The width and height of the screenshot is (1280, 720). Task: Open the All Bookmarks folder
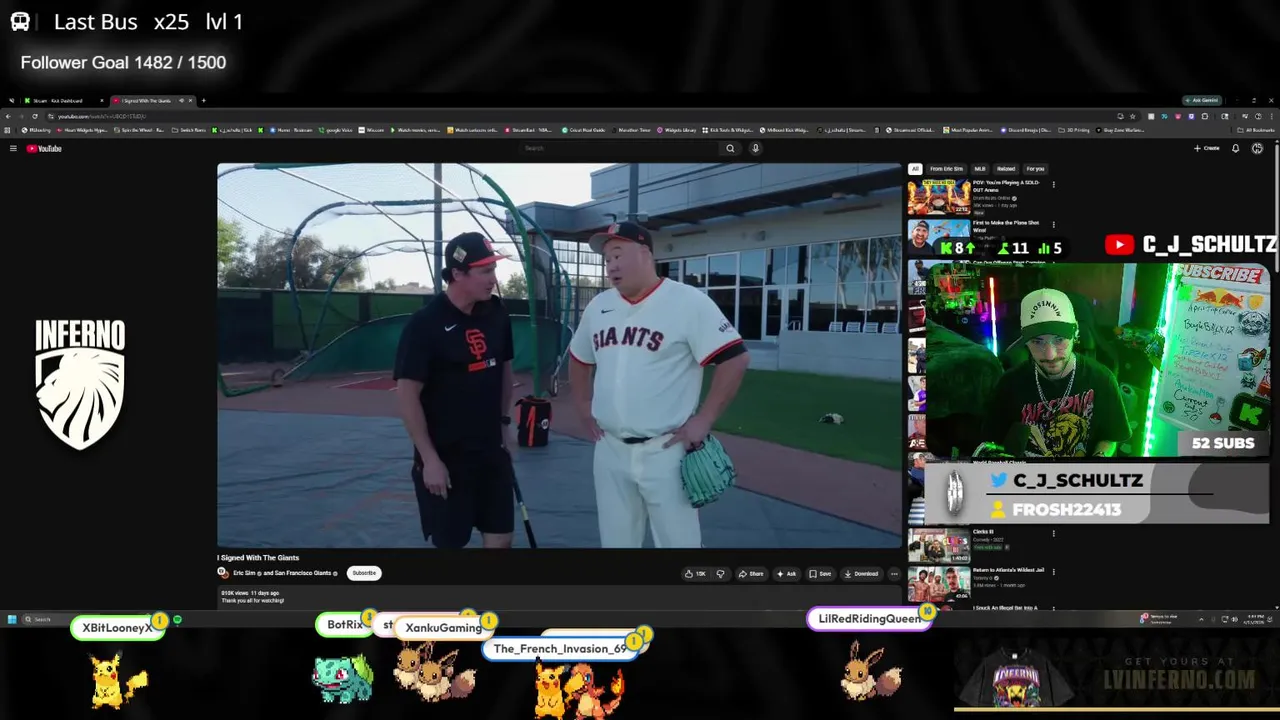point(1257,130)
